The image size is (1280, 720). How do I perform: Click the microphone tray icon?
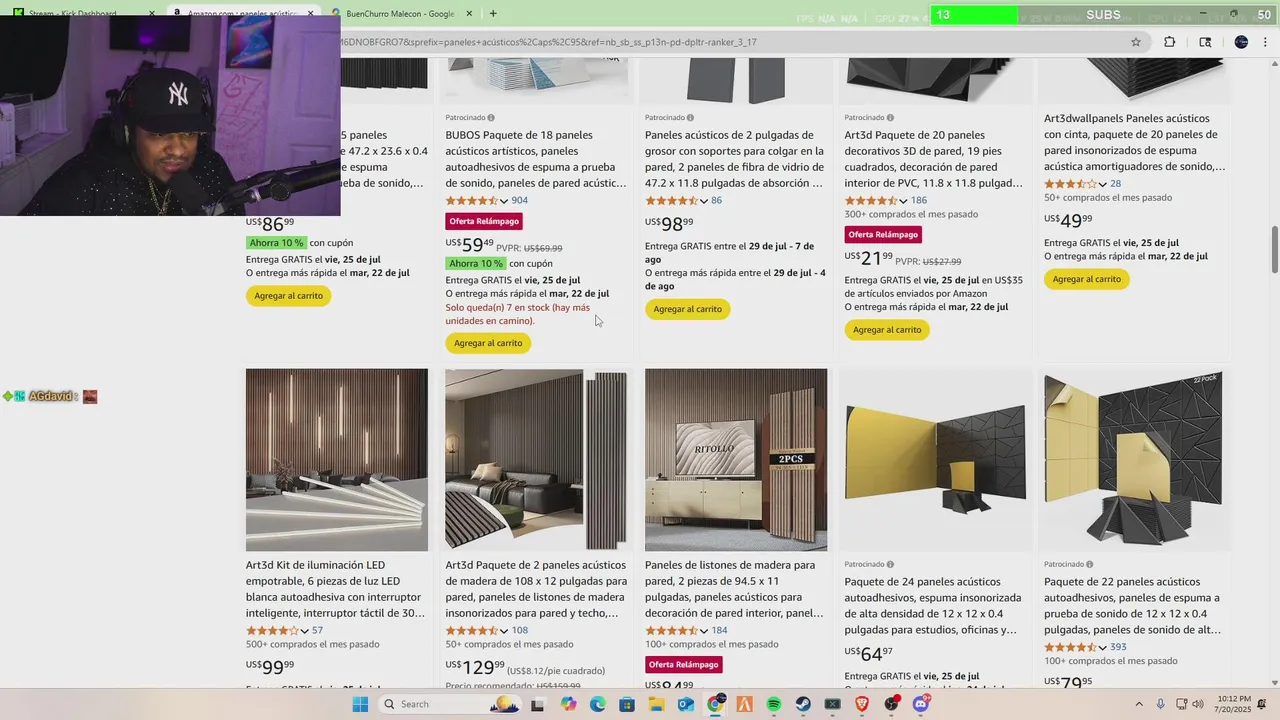1160,704
